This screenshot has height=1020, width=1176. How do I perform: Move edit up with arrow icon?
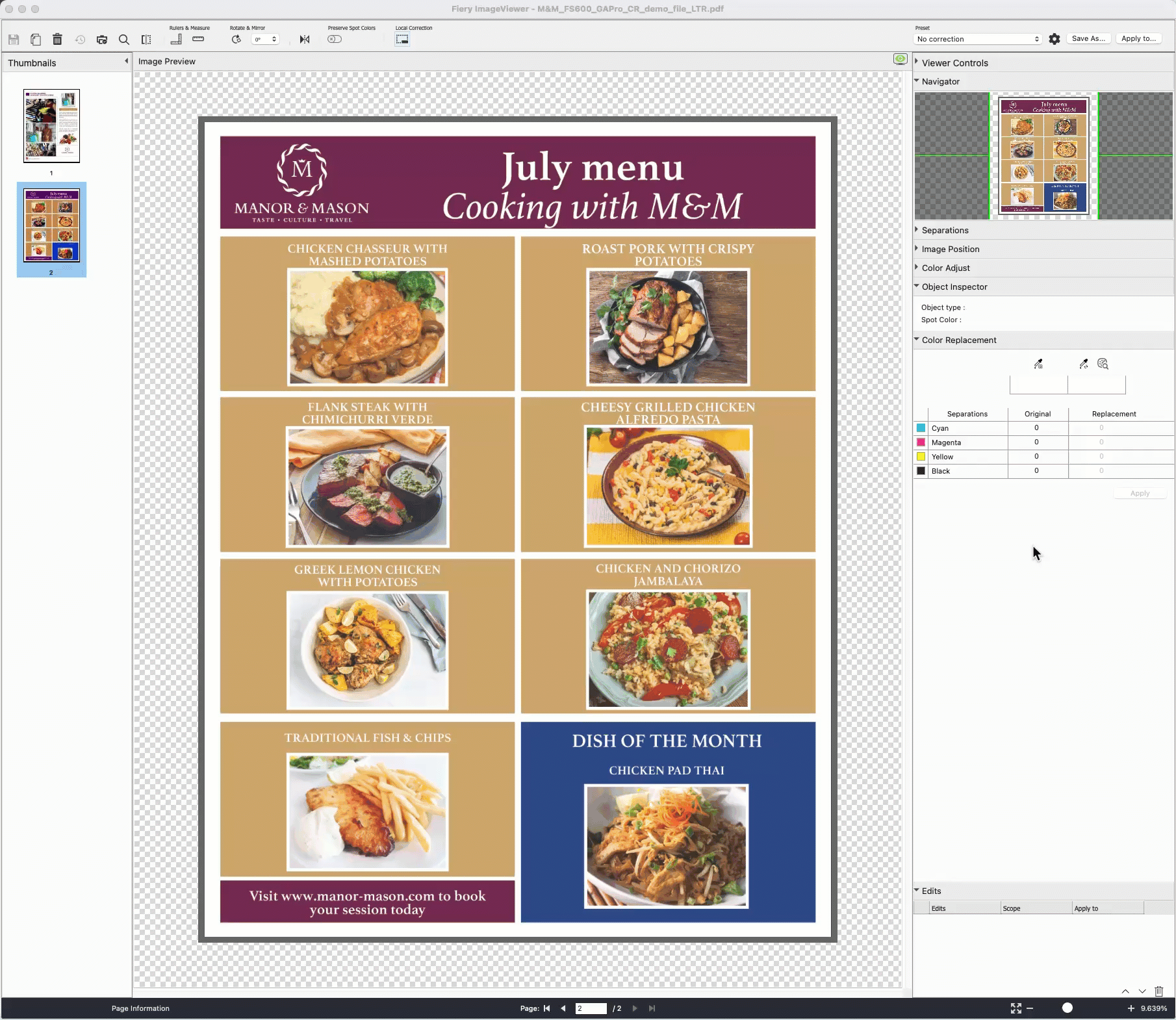(x=1125, y=991)
